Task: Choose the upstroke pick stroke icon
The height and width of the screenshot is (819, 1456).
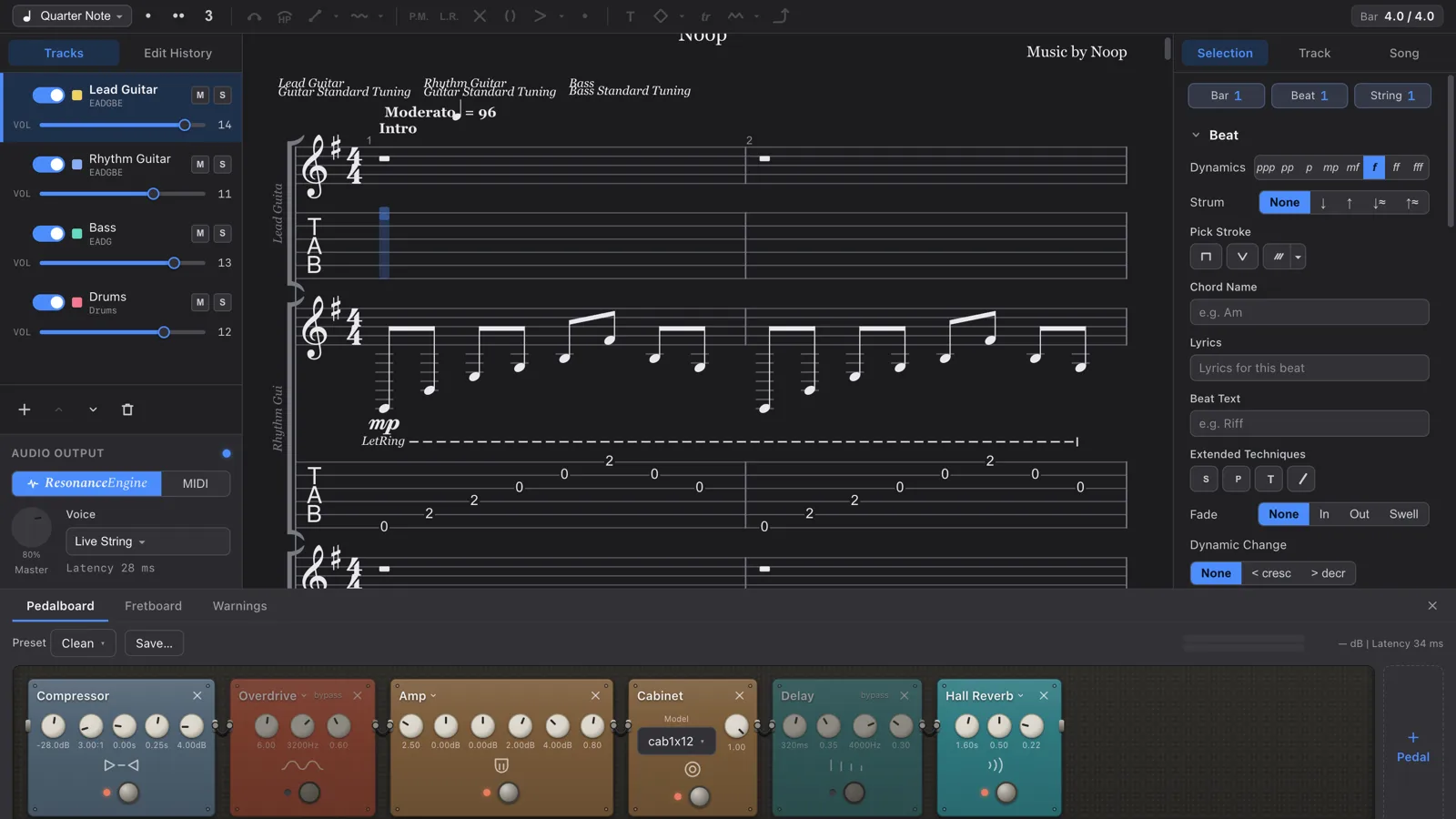Action: [1241, 257]
